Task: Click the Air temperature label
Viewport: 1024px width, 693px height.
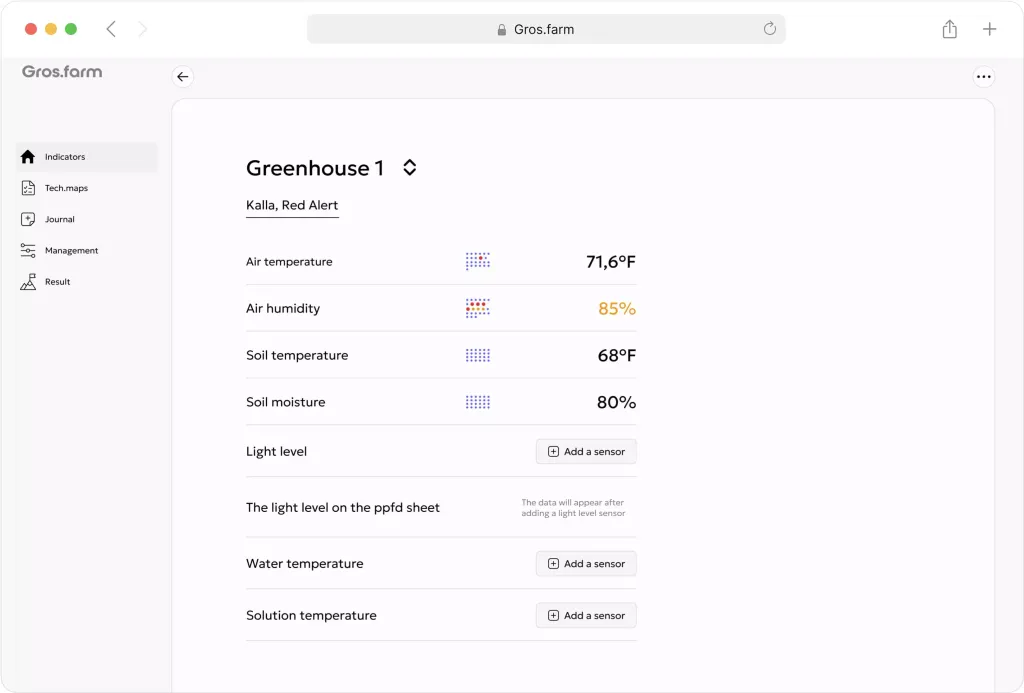Action: click(289, 262)
